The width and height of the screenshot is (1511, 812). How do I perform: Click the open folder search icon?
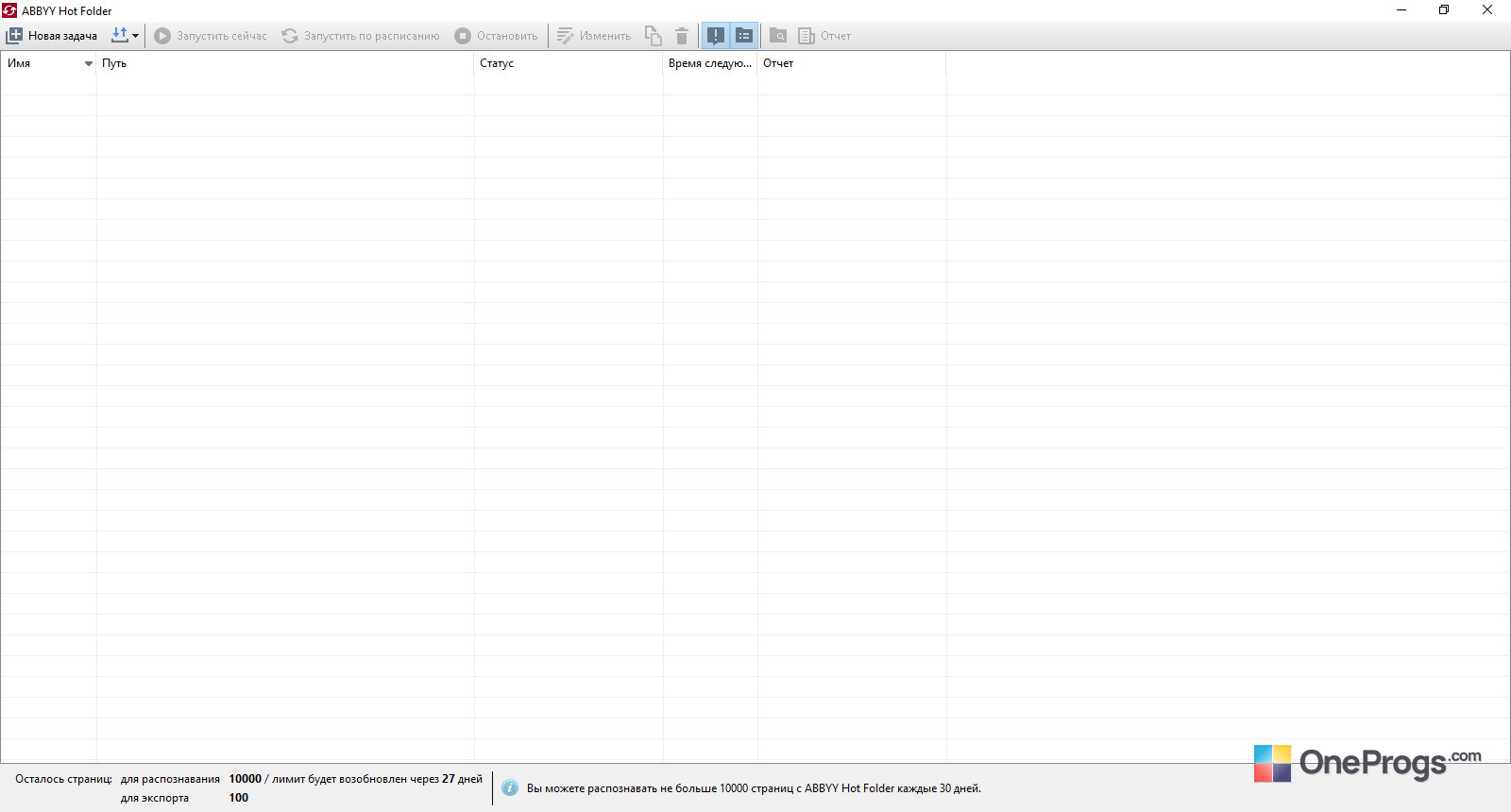pyautogui.click(x=778, y=36)
